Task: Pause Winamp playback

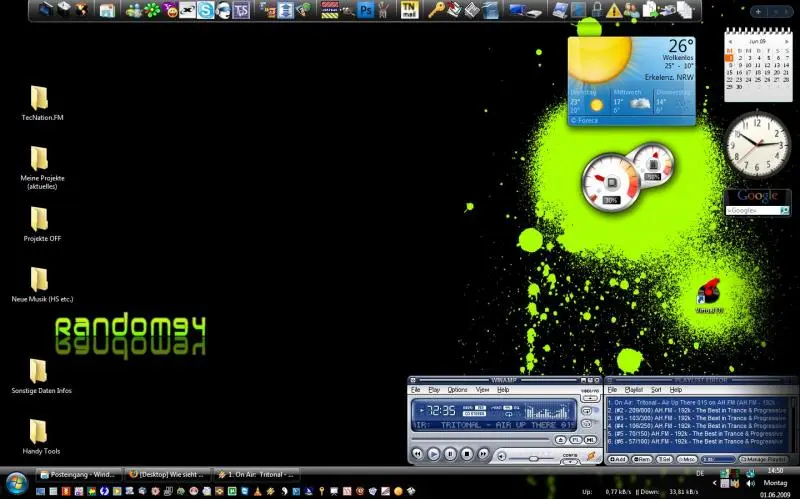Action: point(450,454)
